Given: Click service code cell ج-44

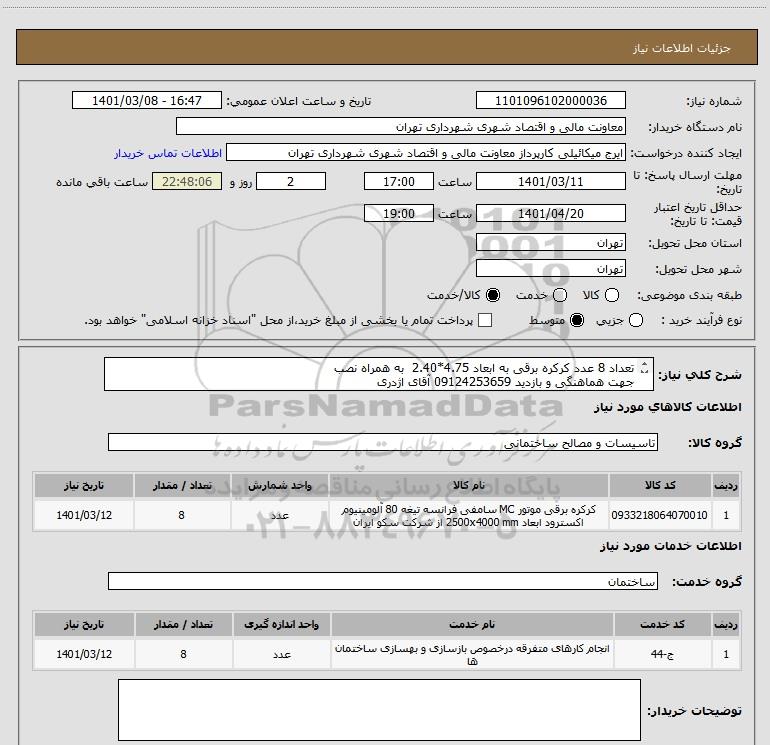Looking at the screenshot, I should point(662,654).
